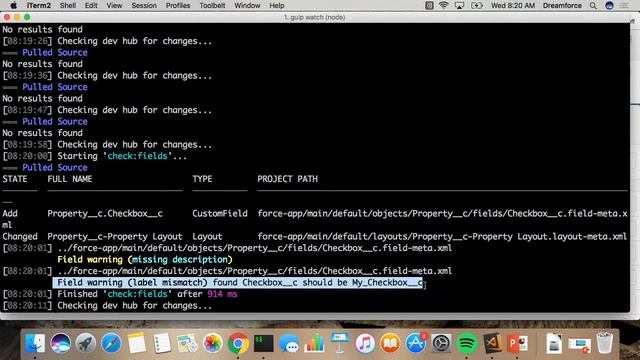Click the Siri icon in menu bar
640x360 pixels.
click(x=609, y=5)
